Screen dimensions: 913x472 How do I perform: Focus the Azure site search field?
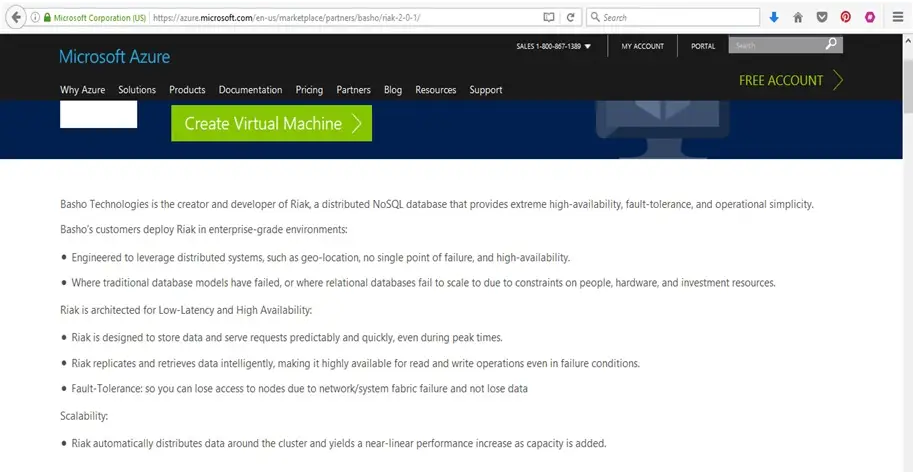(x=776, y=45)
